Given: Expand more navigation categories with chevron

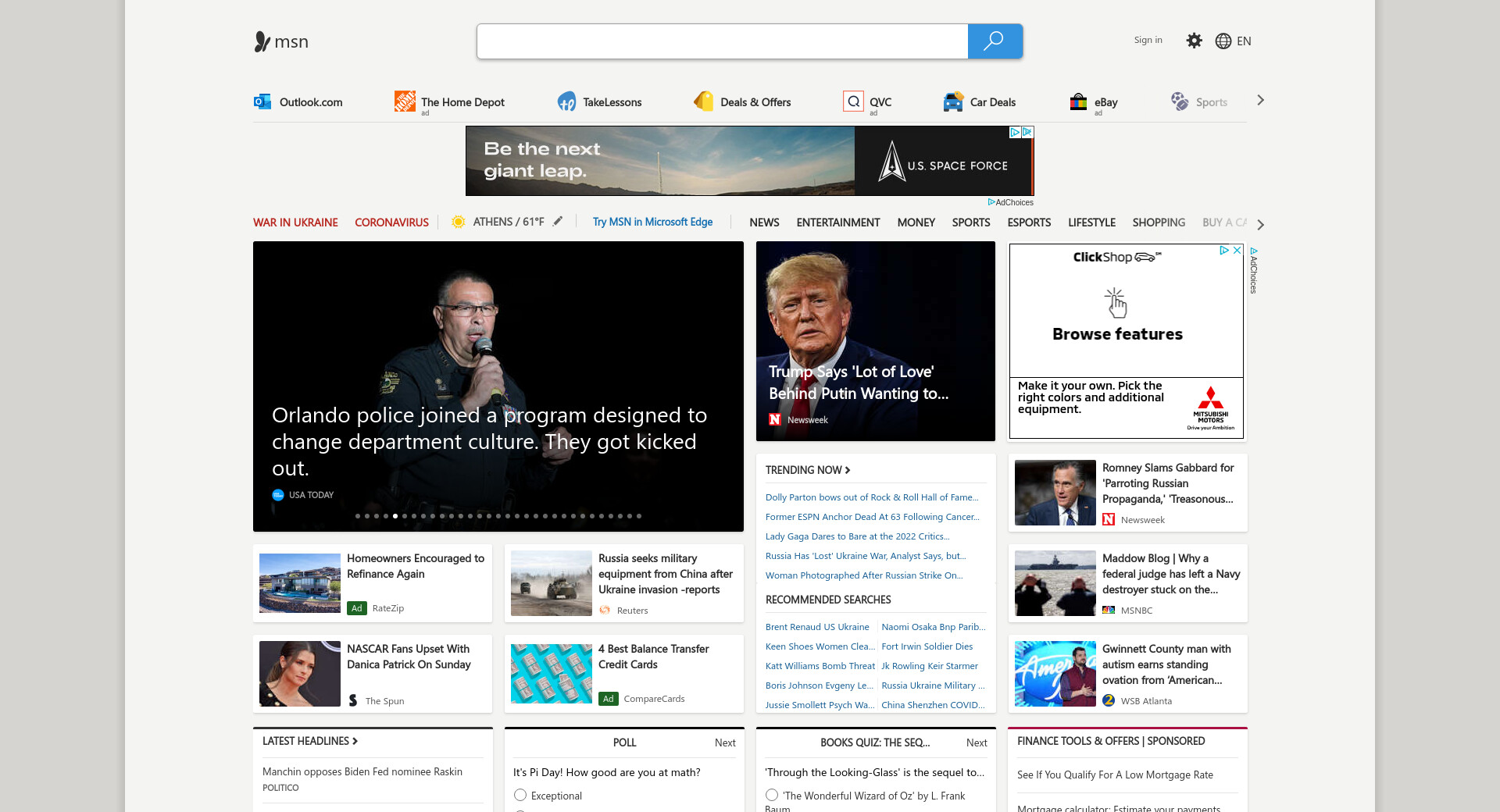Looking at the screenshot, I should pos(1260,224).
